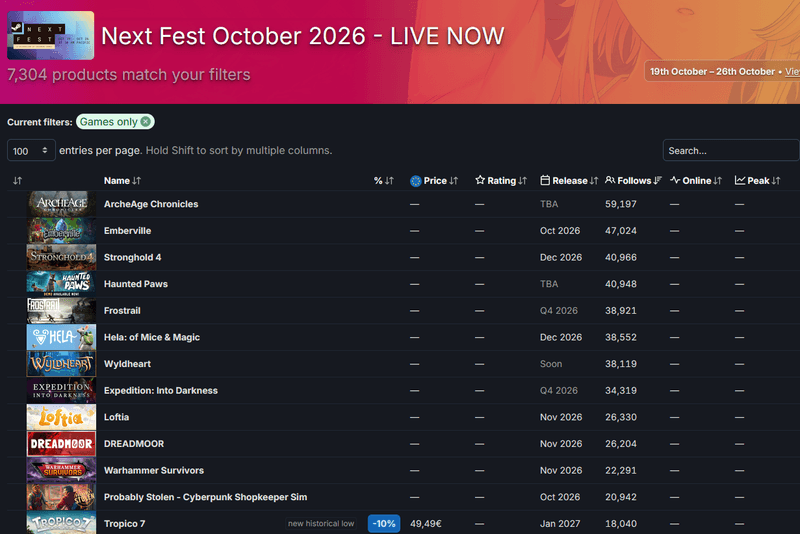Image resolution: width=800 pixels, height=534 pixels.
Task: Click the View link beside event dates
Action: tap(792, 71)
